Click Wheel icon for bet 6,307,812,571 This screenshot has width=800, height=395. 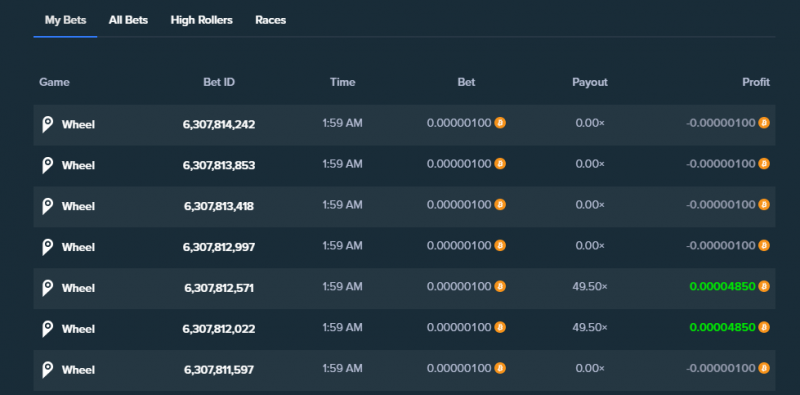coord(47,288)
